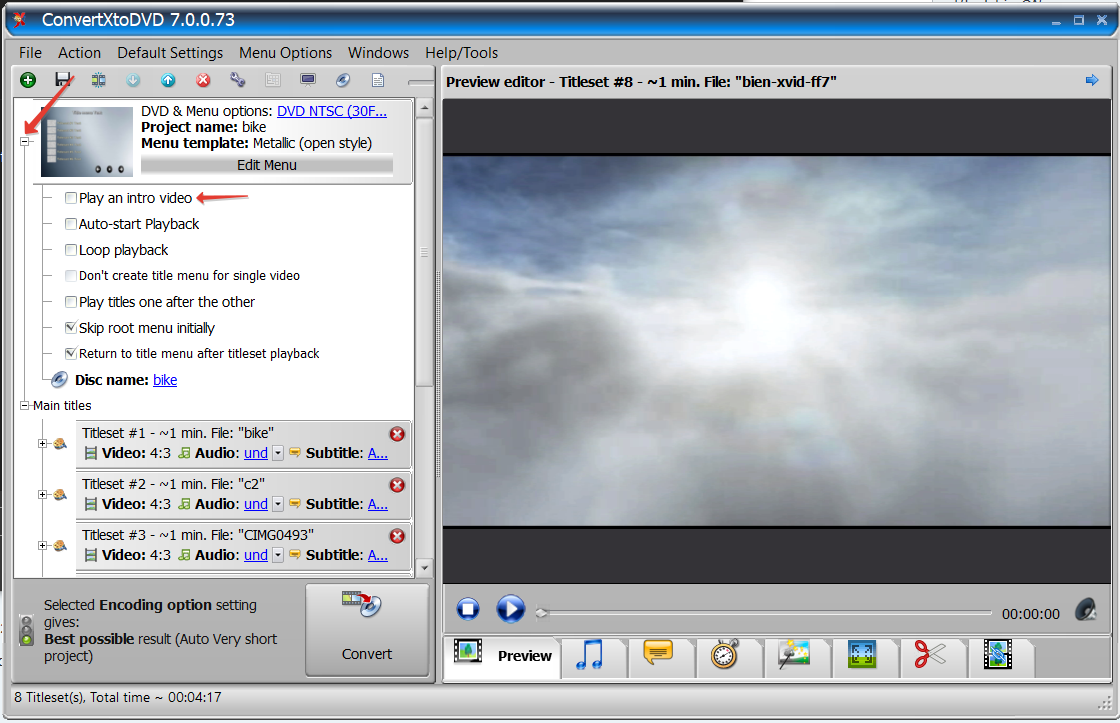This screenshot has width=1120, height=723.
Task: Click the merge titlesets filmstrip icon
Action: [98, 80]
